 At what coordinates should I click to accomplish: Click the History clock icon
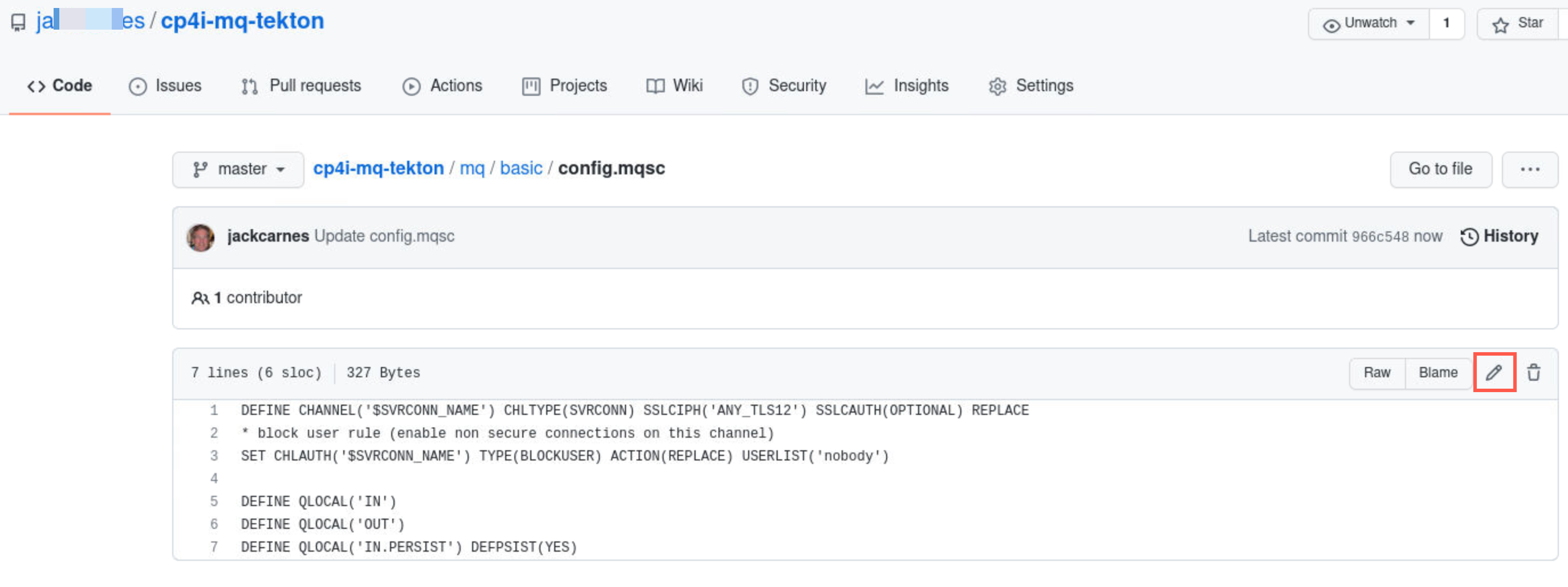(x=1469, y=237)
